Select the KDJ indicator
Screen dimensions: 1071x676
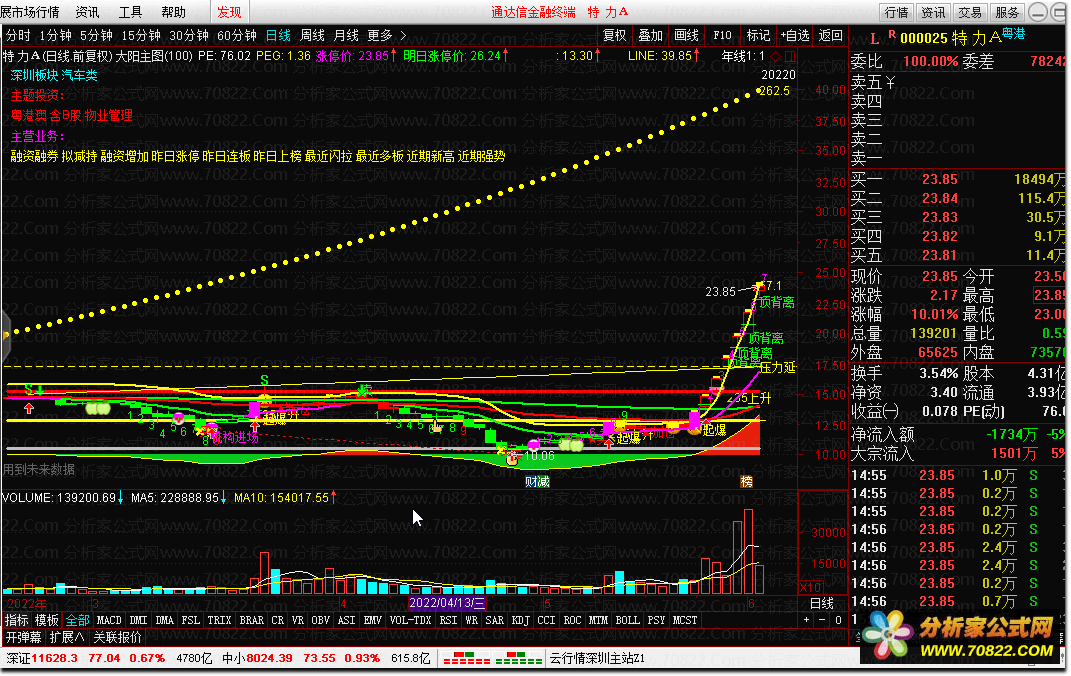(520, 620)
